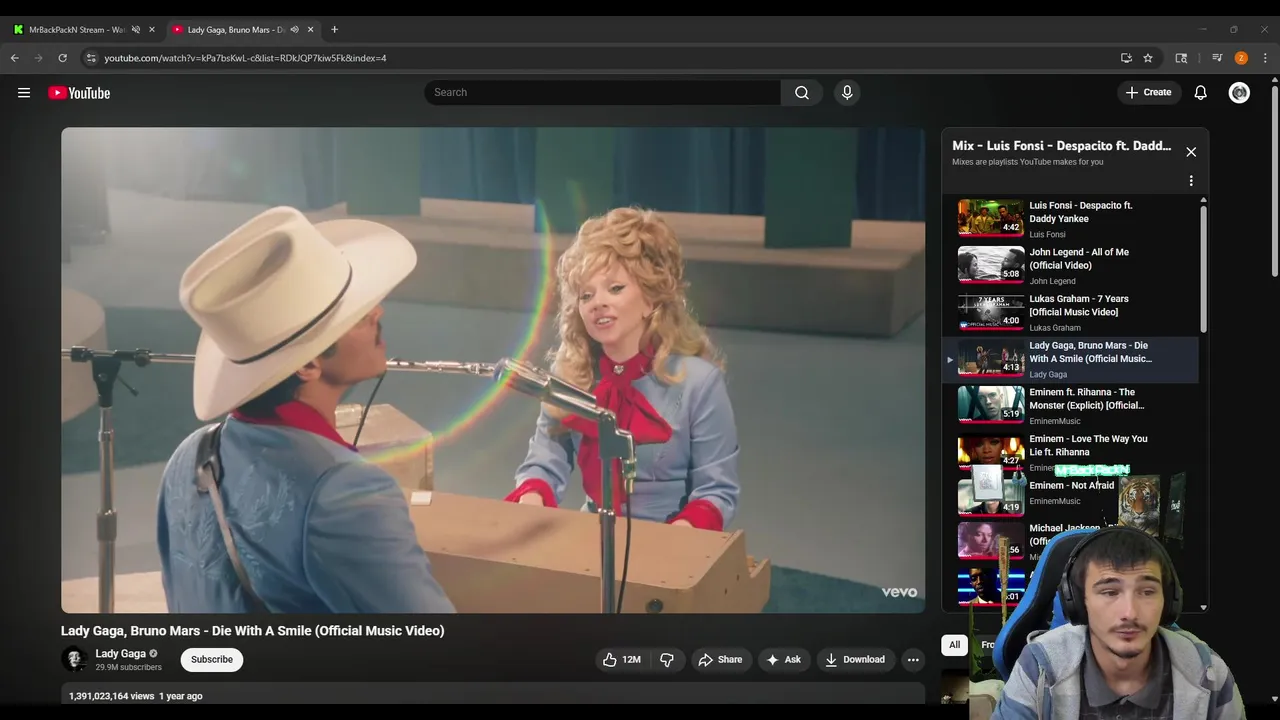This screenshot has height=720, width=1280.
Task: Click the EminemMusic channel under The Monster
Action: pos(1055,421)
